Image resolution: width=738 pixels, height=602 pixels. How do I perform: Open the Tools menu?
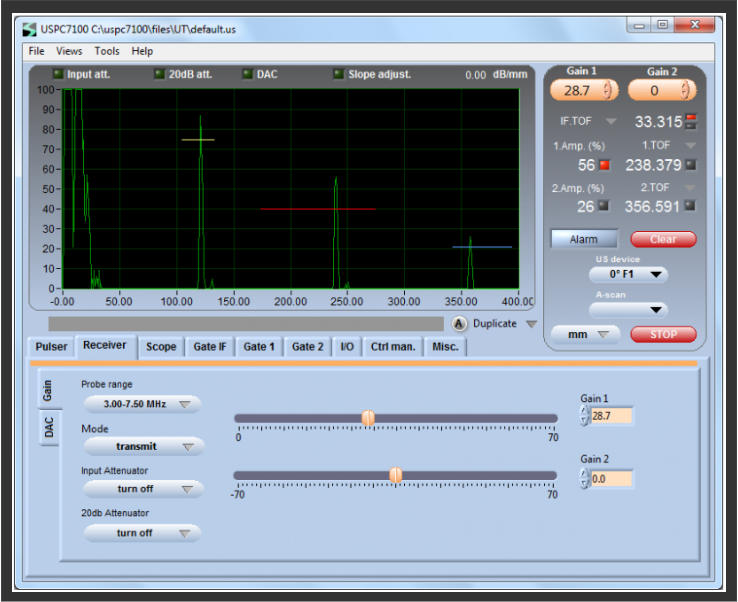(x=107, y=51)
